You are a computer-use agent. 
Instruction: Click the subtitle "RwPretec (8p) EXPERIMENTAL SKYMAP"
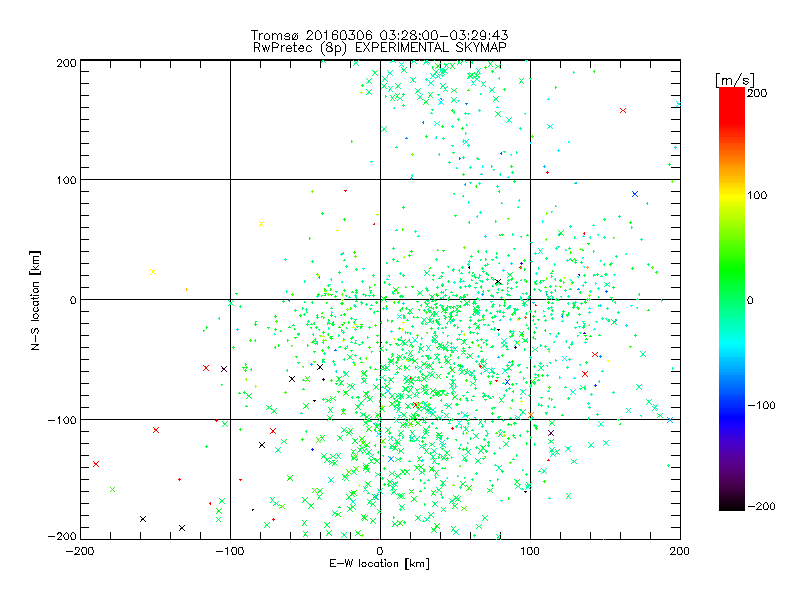(380, 47)
